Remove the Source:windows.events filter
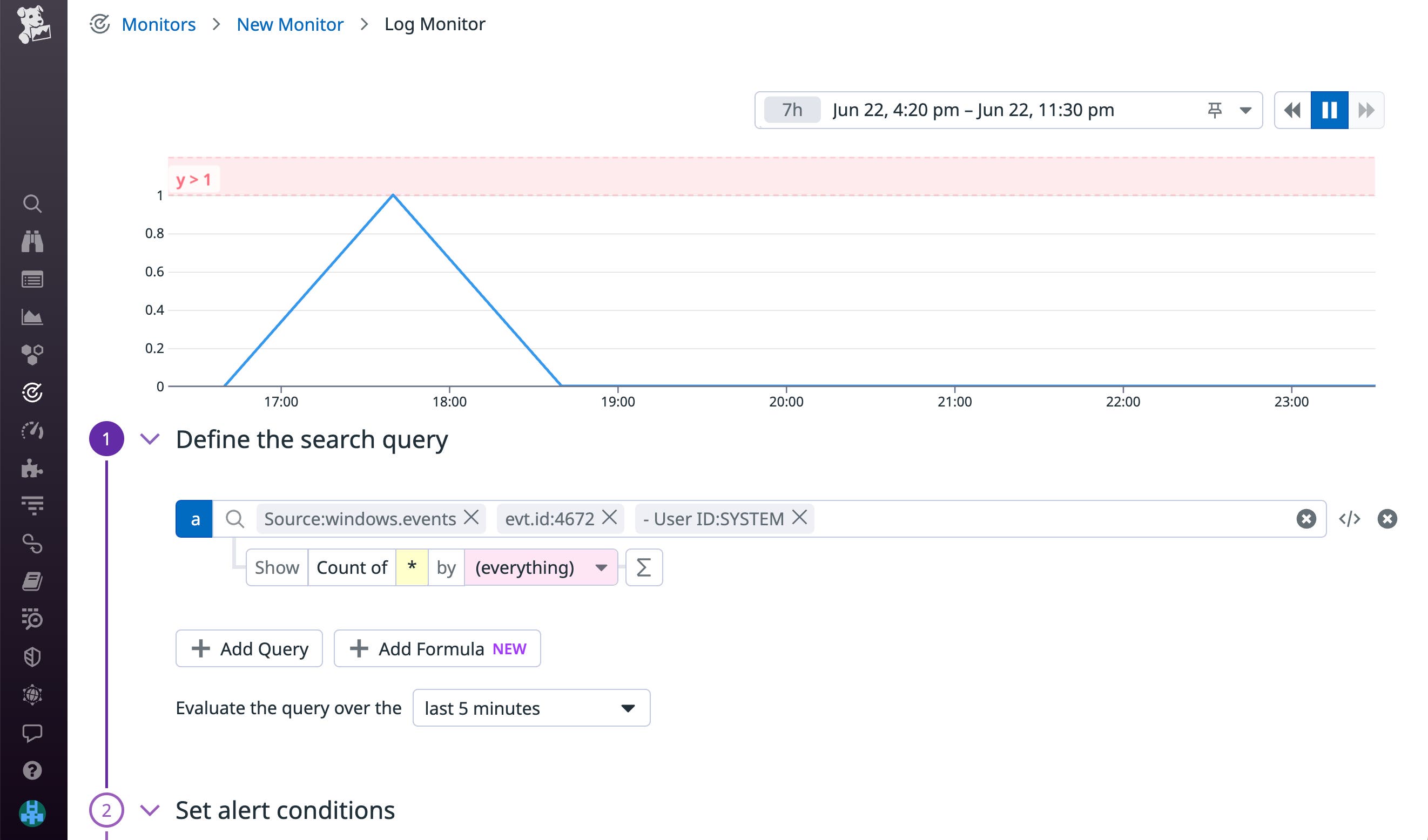1428x840 pixels. (471, 517)
